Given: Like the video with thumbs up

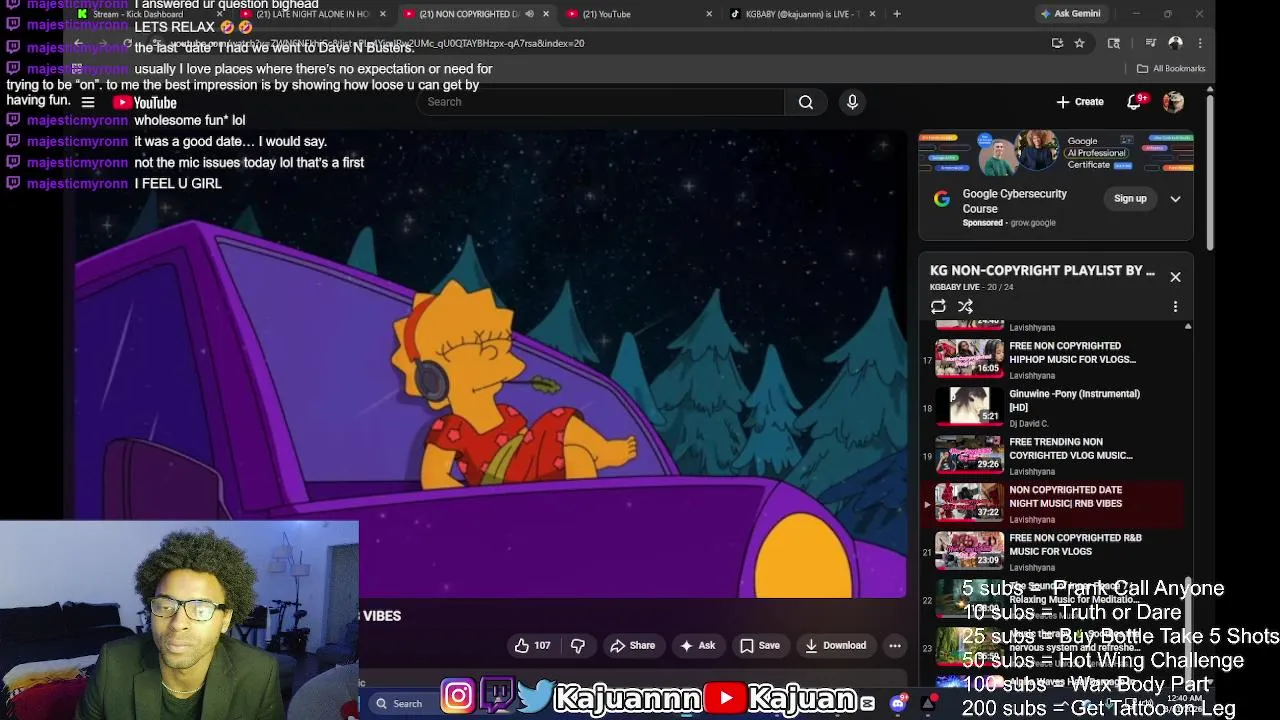Looking at the screenshot, I should 532,646.
